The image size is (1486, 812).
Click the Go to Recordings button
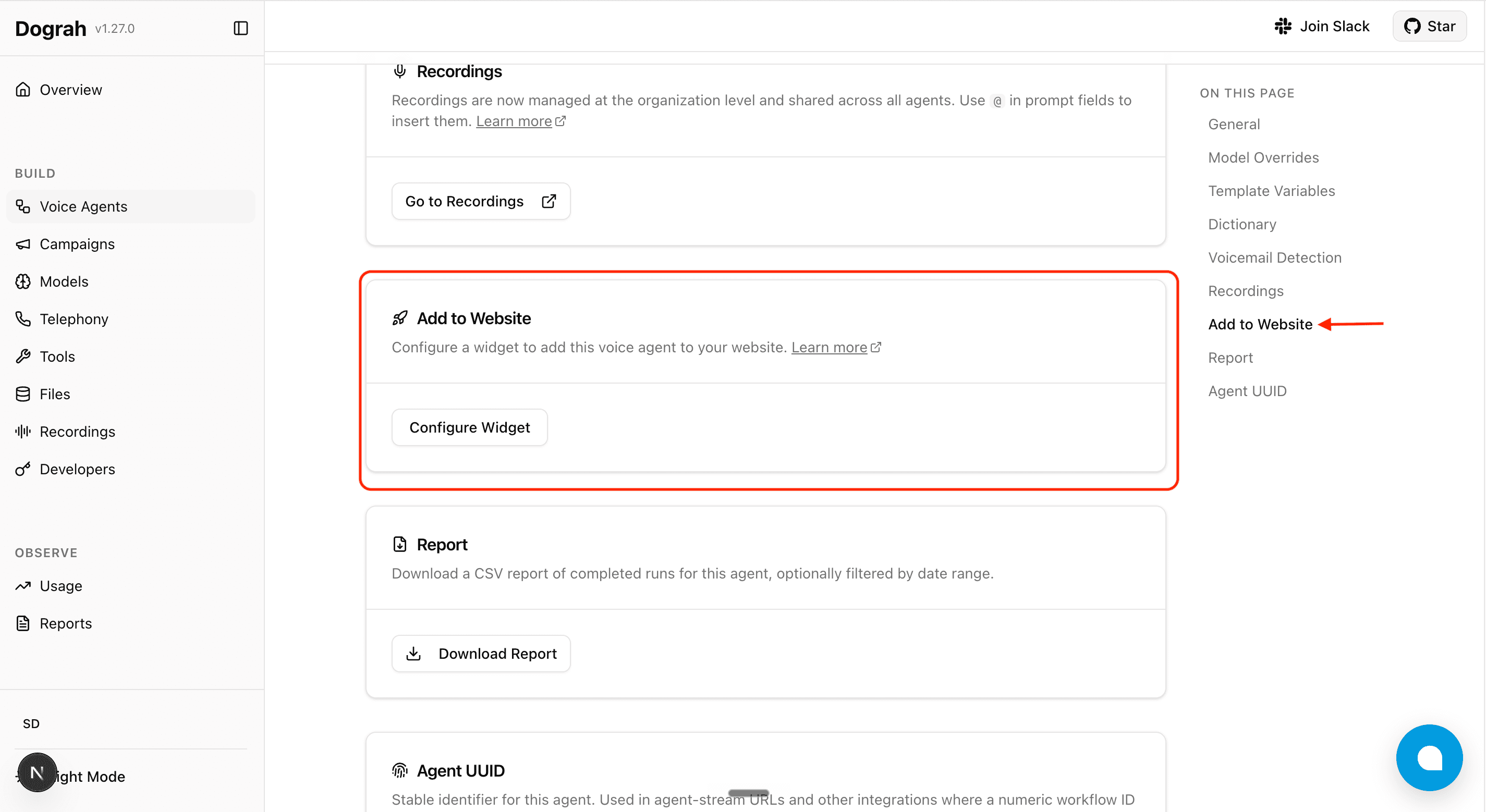click(x=481, y=201)
